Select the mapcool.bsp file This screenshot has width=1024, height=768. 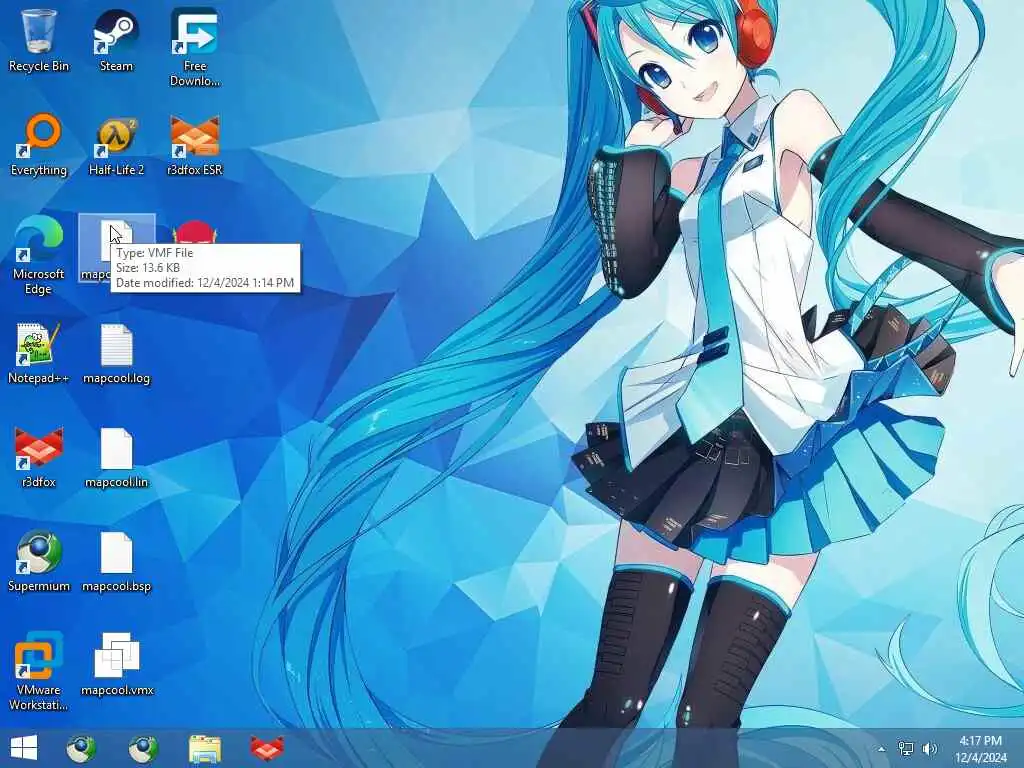(x=116, y=562)
